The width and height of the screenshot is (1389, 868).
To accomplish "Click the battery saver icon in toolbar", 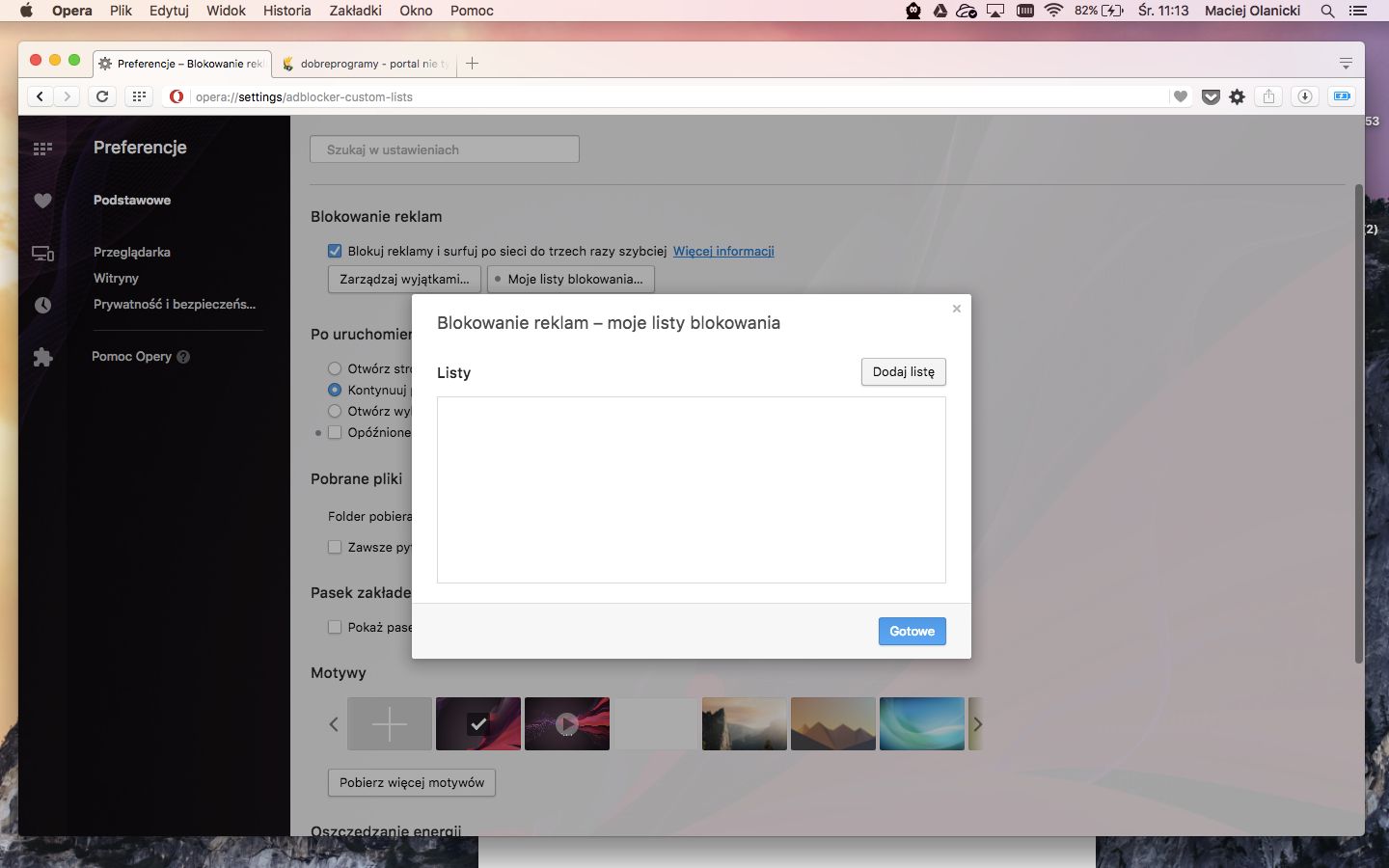I will tap(1342, 96).
